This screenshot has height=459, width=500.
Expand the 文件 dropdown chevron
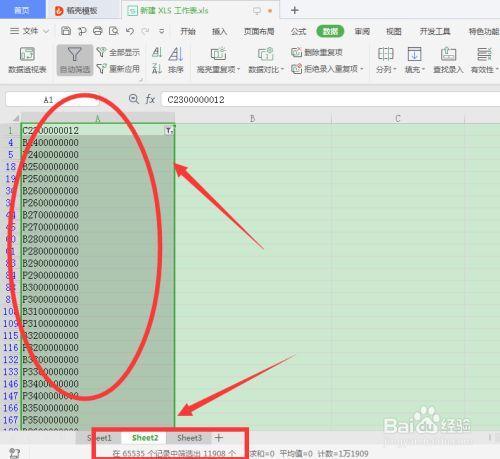click(x=46, y=31)
